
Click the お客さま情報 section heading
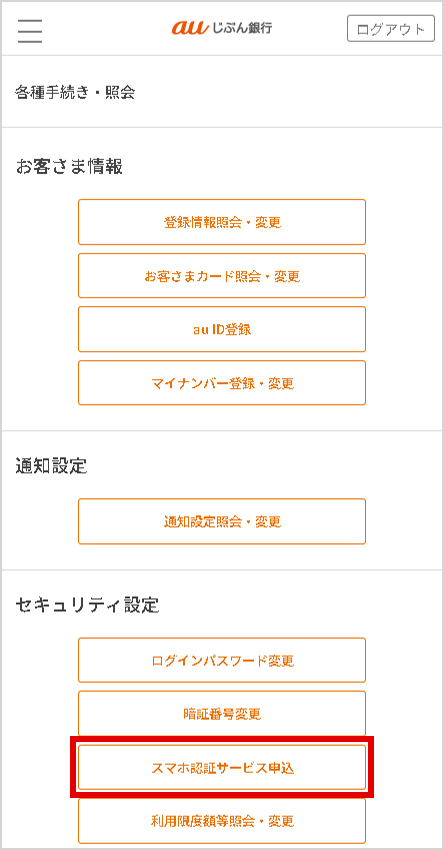click(69, 167)
